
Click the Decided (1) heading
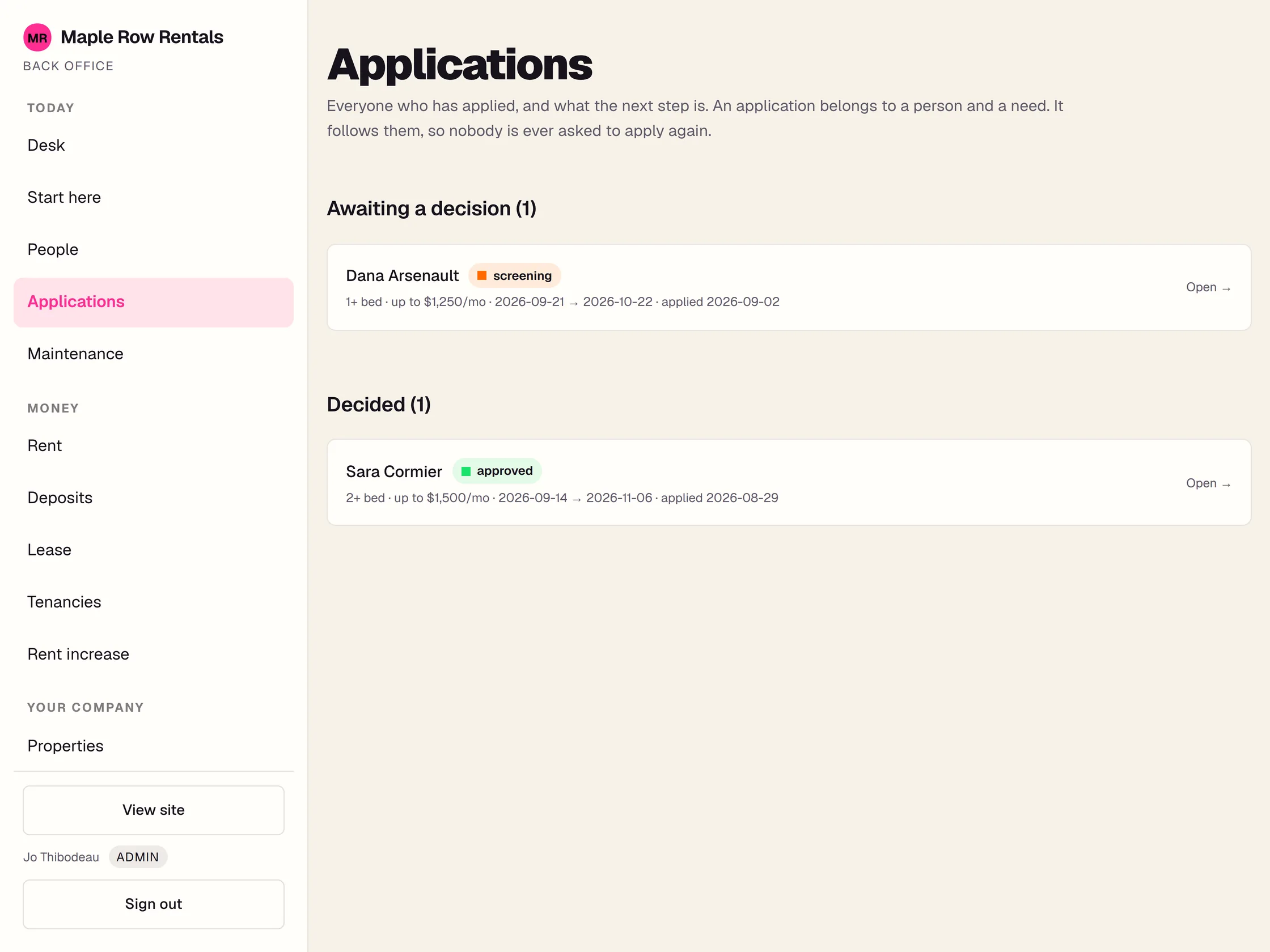(378, 405)
